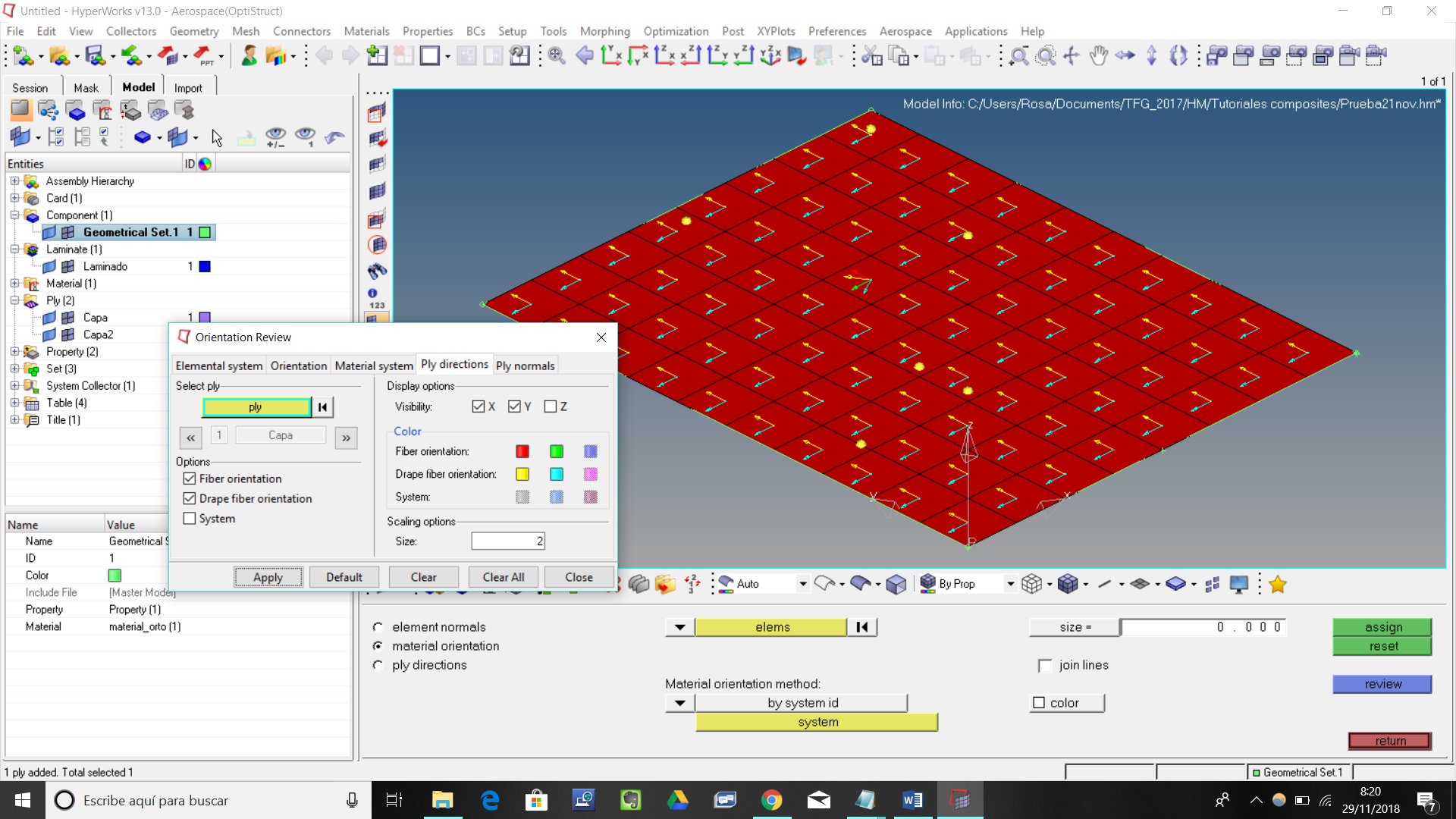
Task: Click the red Fiber orientation color swatch
Action: click(x=522, y=451)
